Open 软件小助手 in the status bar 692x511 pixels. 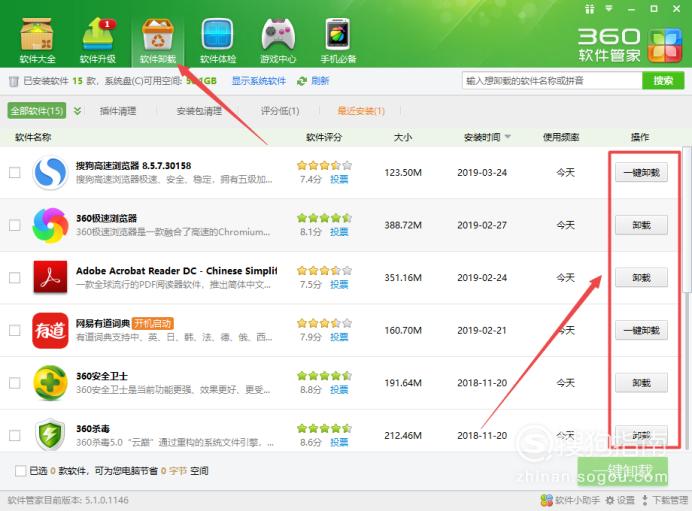[570, 500]
